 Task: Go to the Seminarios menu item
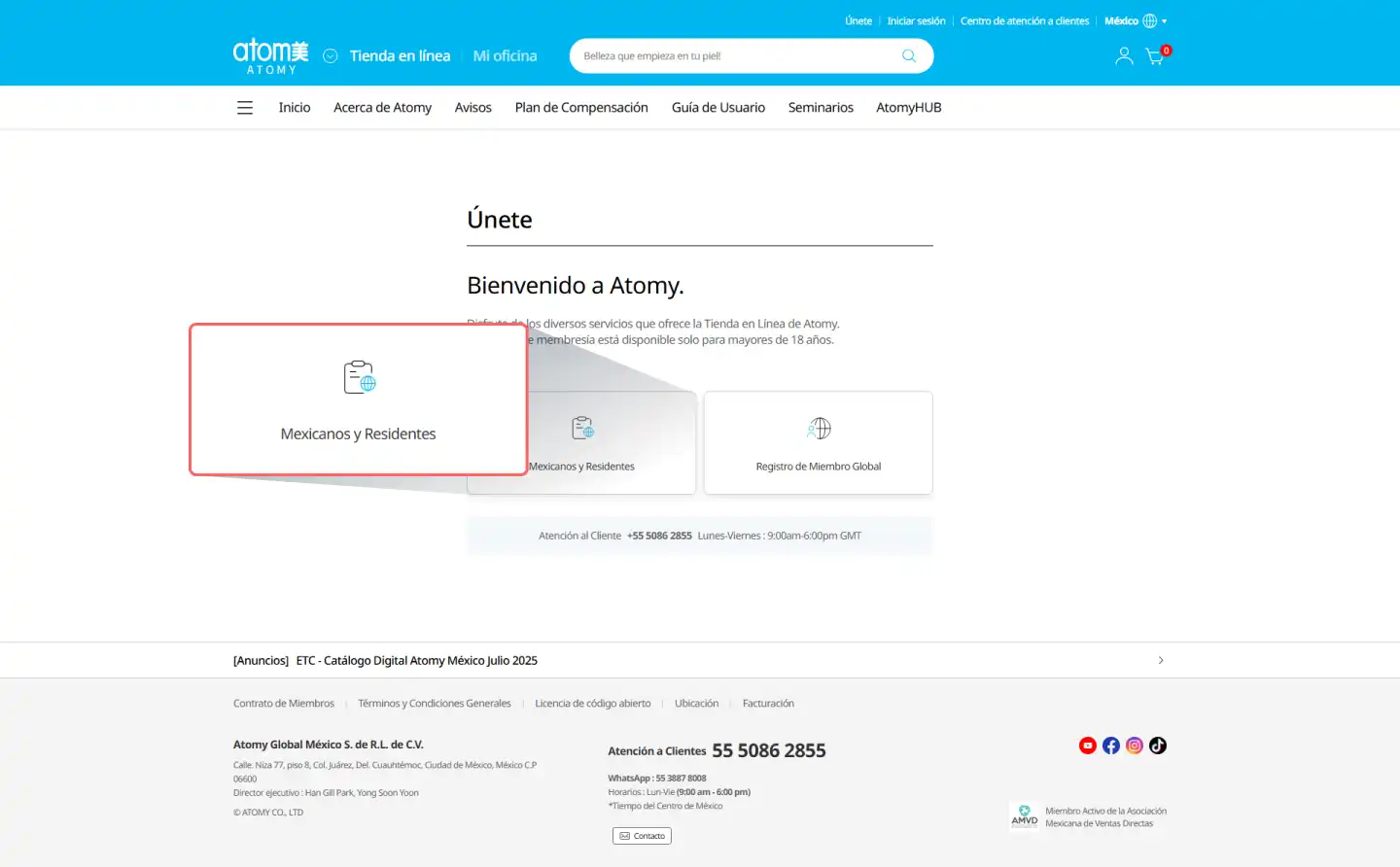[x=821, y=108]
